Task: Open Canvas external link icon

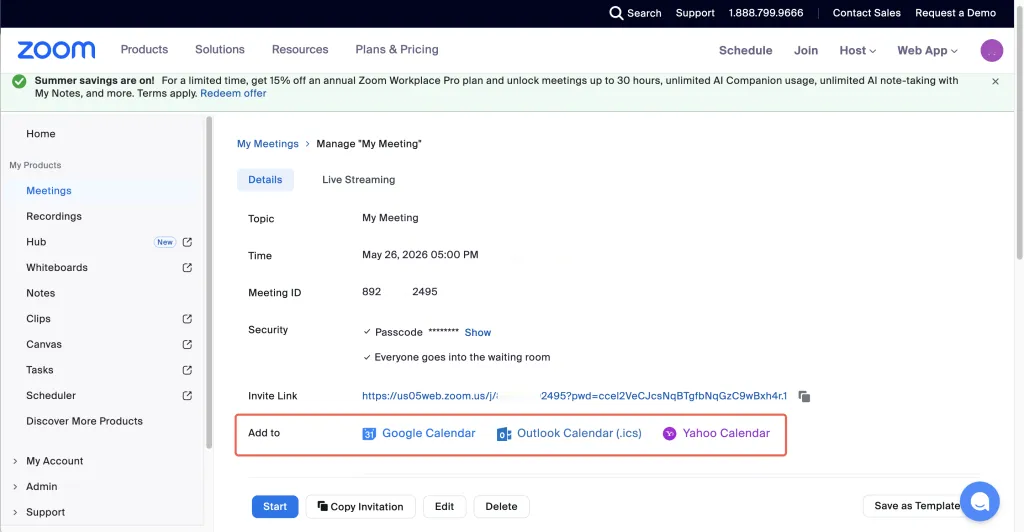Action: [187, 344]
